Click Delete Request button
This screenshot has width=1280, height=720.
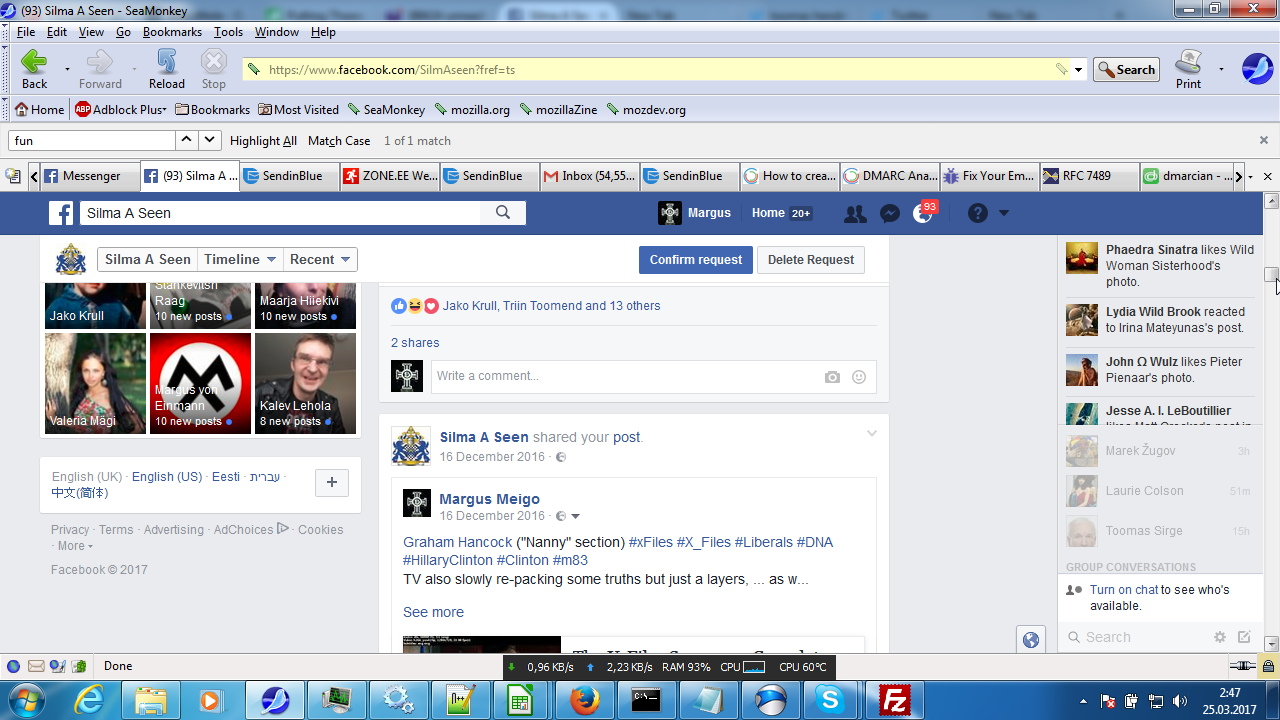point(811,260)
